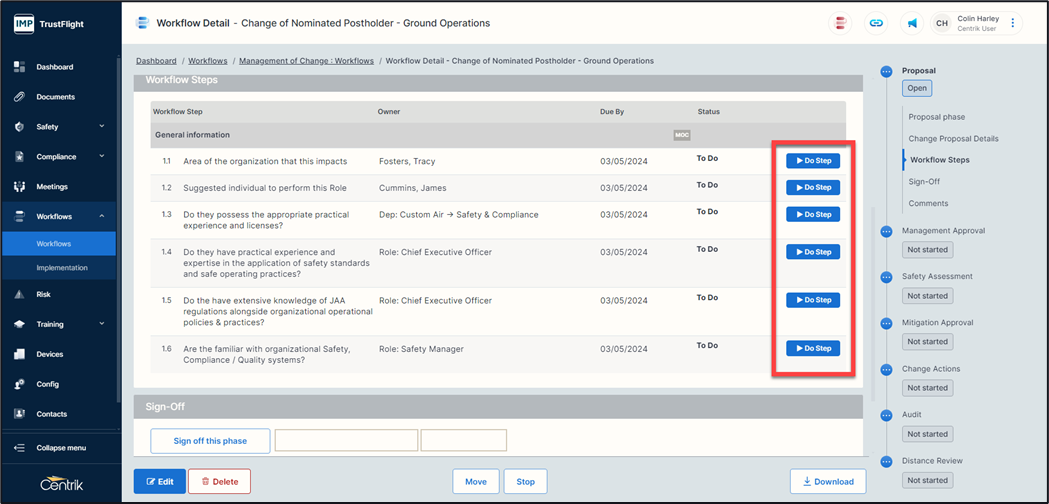
Task: Click the Risk warning triangle icon
Action: 19,295
